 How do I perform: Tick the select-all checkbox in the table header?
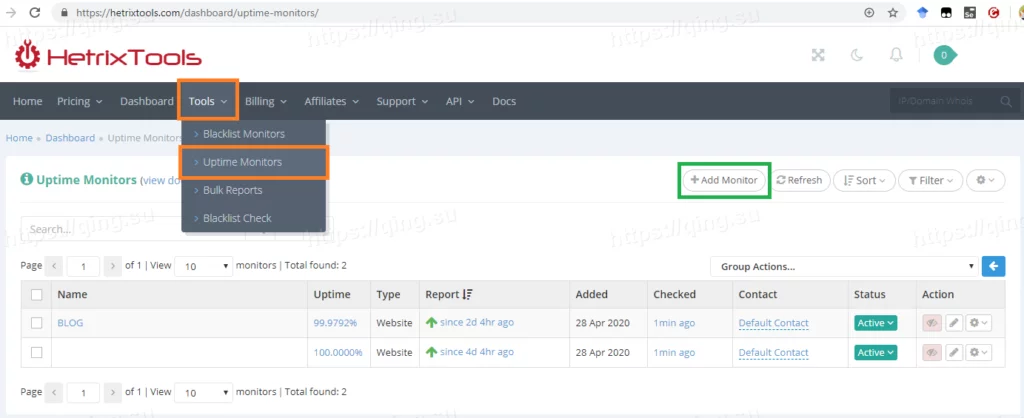click(37, 295)
